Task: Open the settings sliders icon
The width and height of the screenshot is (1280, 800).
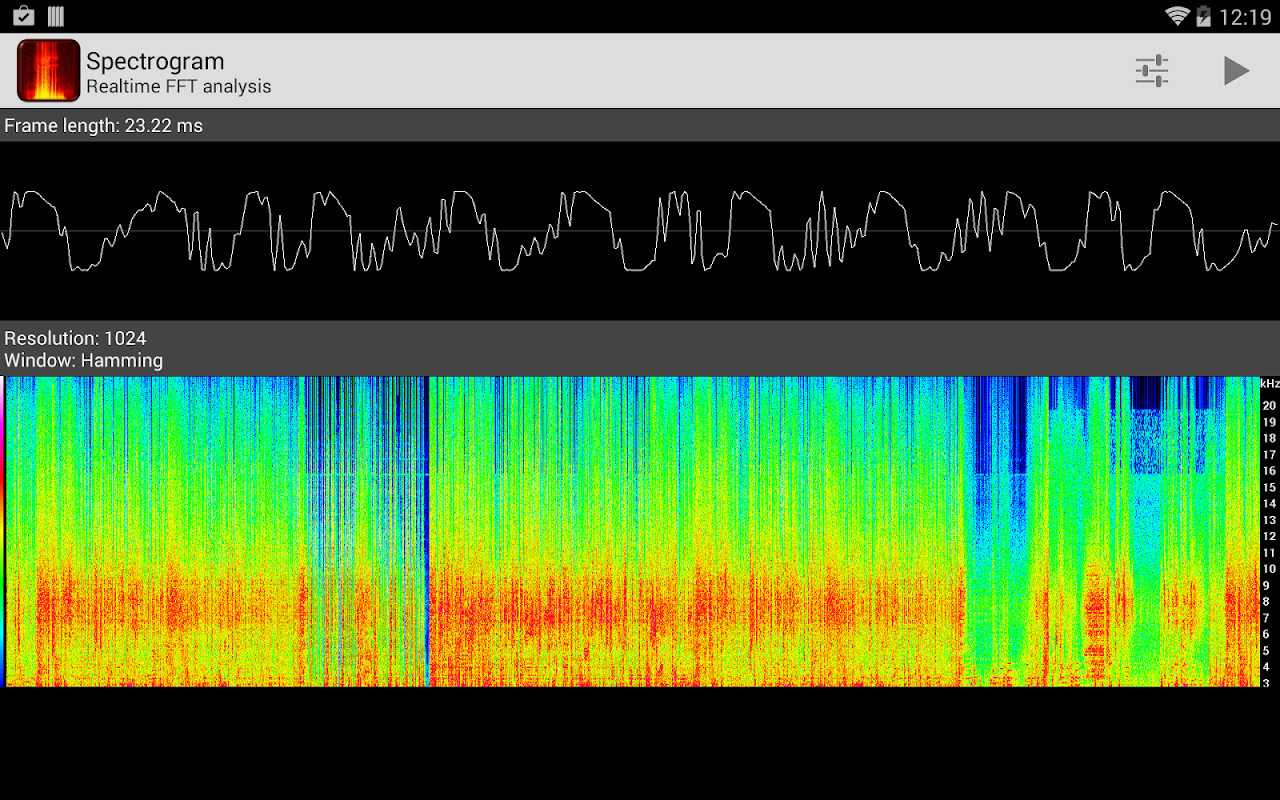Action: pos(1152,71)
